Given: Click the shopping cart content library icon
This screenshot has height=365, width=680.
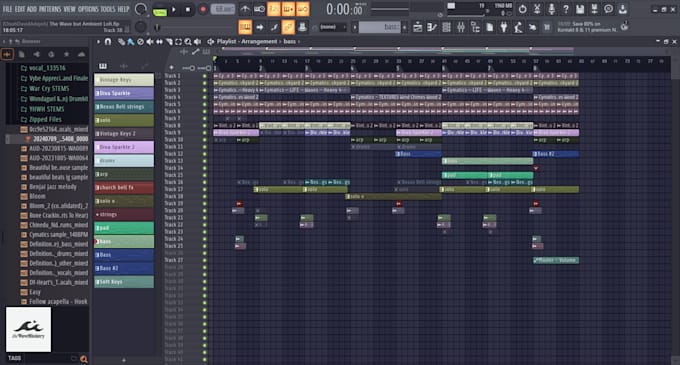Looking at the screenshot, I should [x=547, y=27].
